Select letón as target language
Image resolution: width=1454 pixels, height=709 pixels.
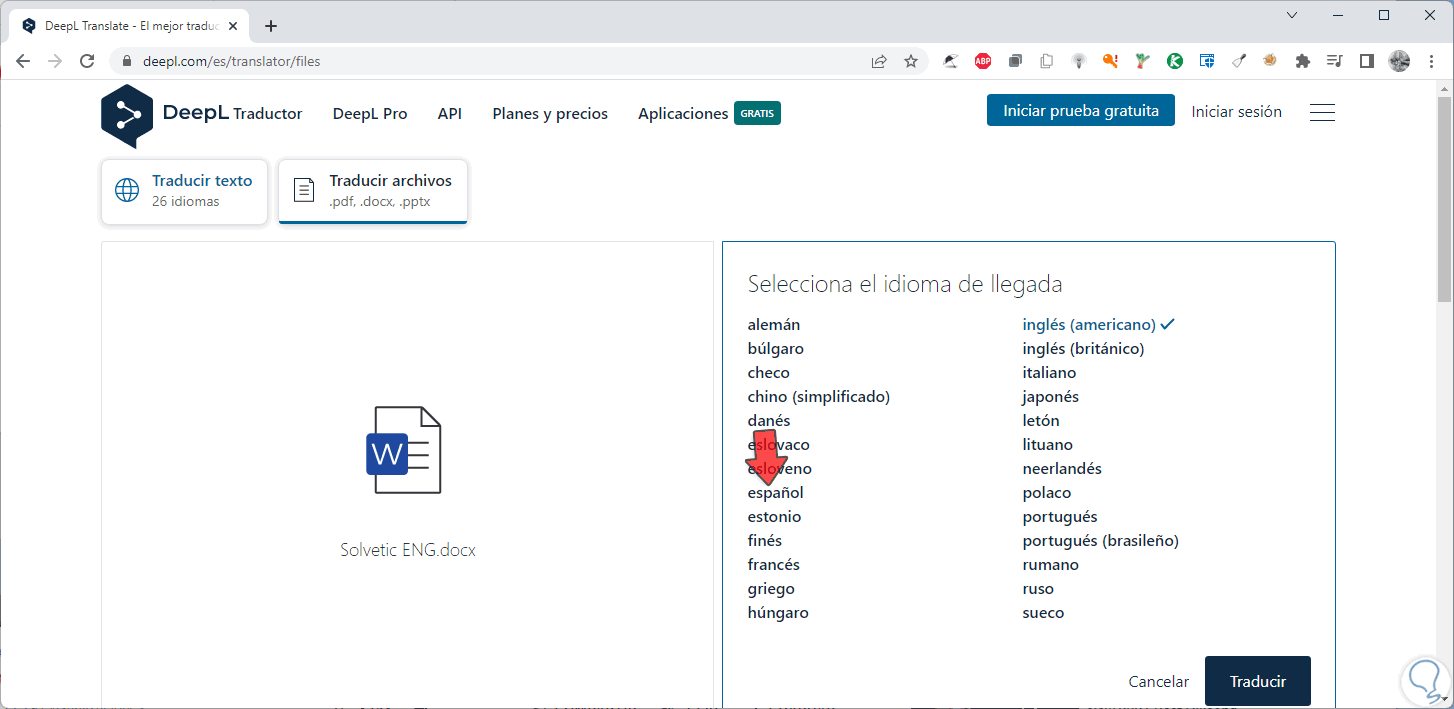tap(1041, 420)
